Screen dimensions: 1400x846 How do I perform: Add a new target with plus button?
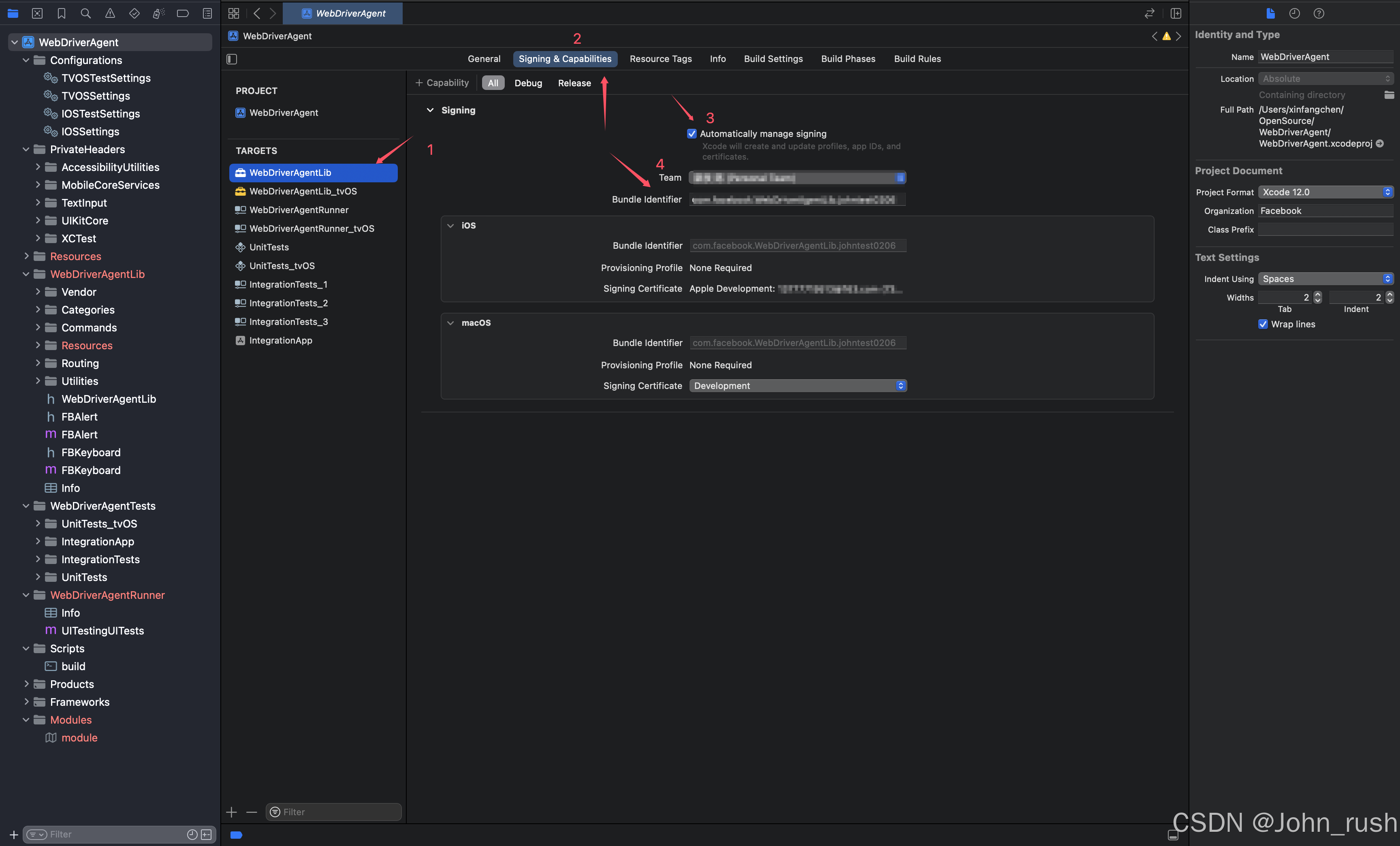(x=232, y=812)
